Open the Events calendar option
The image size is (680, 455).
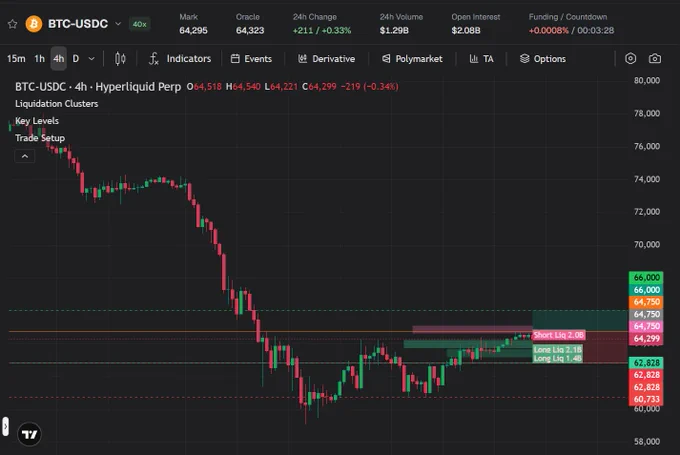pos(251,59)
